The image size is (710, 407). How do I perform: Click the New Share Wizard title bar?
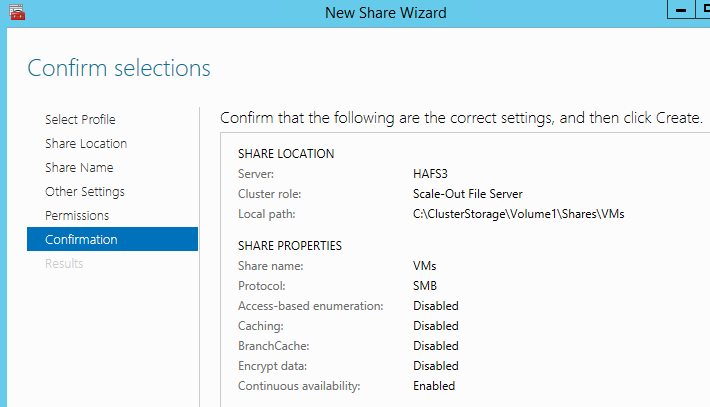pyautogui.click(x=385, y=13)
